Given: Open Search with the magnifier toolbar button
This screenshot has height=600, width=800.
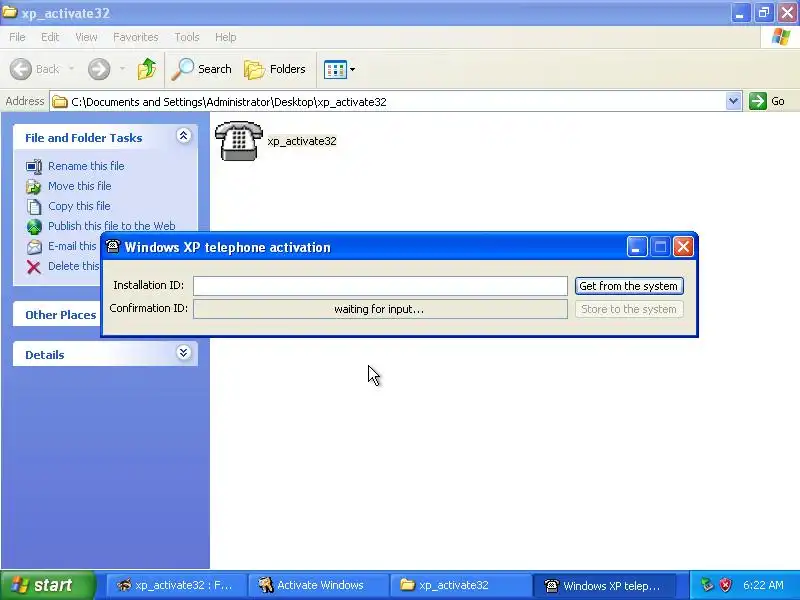Looking at the screenshot, I should tap(202, 69).
